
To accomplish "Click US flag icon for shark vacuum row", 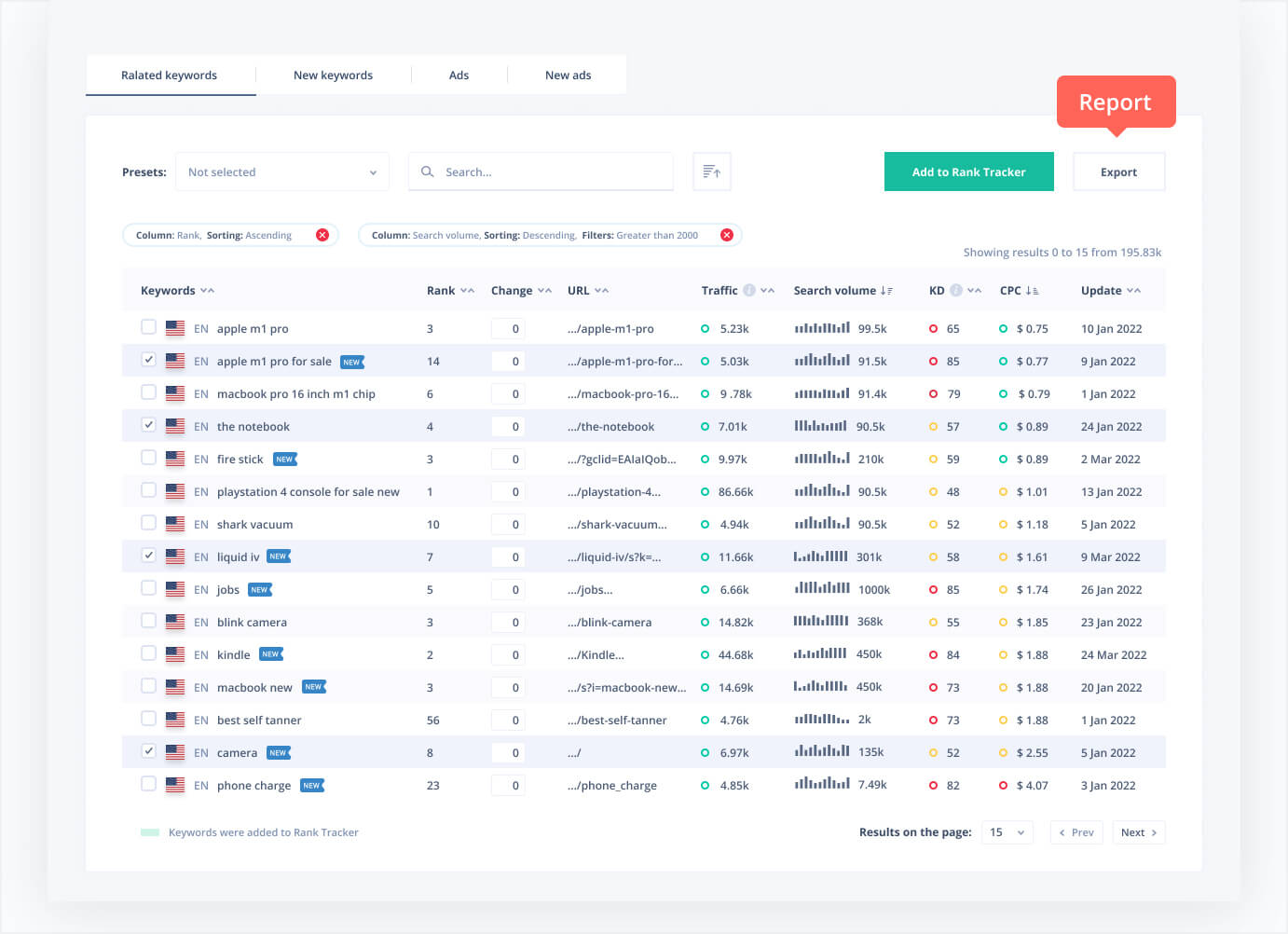I will tap(175, 524).
